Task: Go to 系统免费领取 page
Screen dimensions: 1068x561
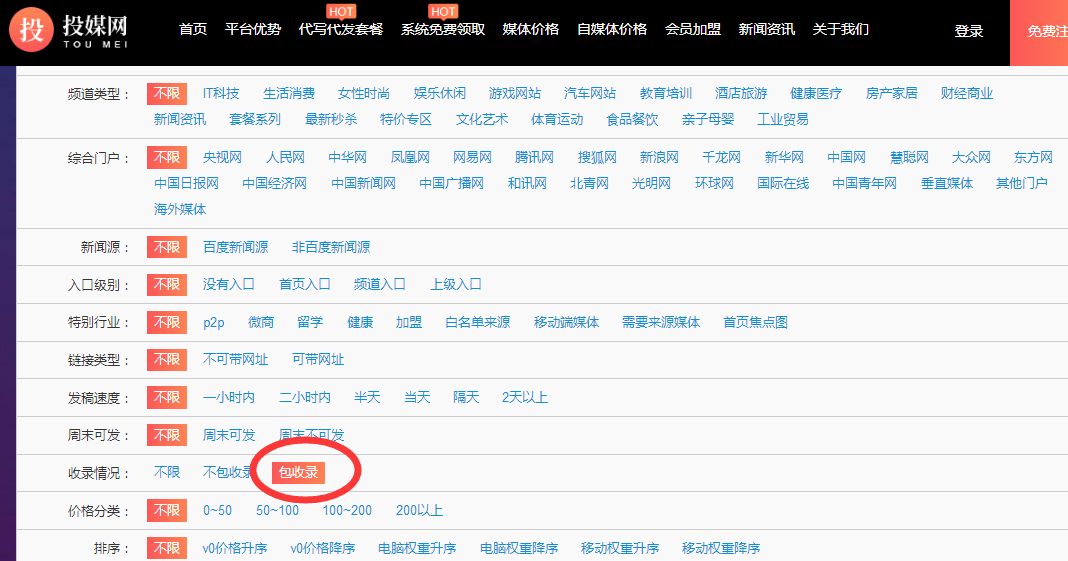Action: click(x=443, y=29)
